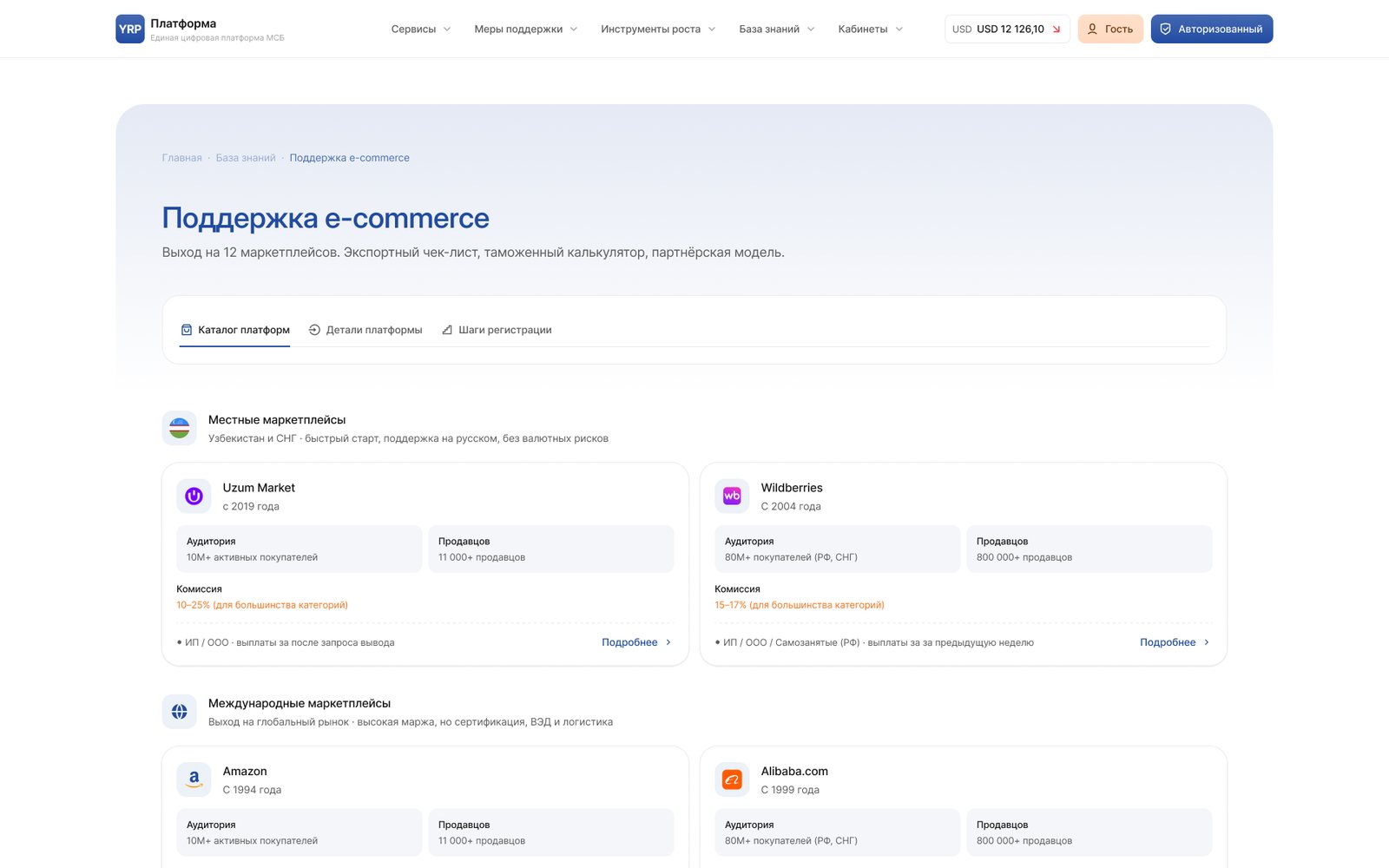Click the catalog icon beside Каталог платформ
The height and width of the screenshot is (868, 1389).
click(x=186, y=330)
